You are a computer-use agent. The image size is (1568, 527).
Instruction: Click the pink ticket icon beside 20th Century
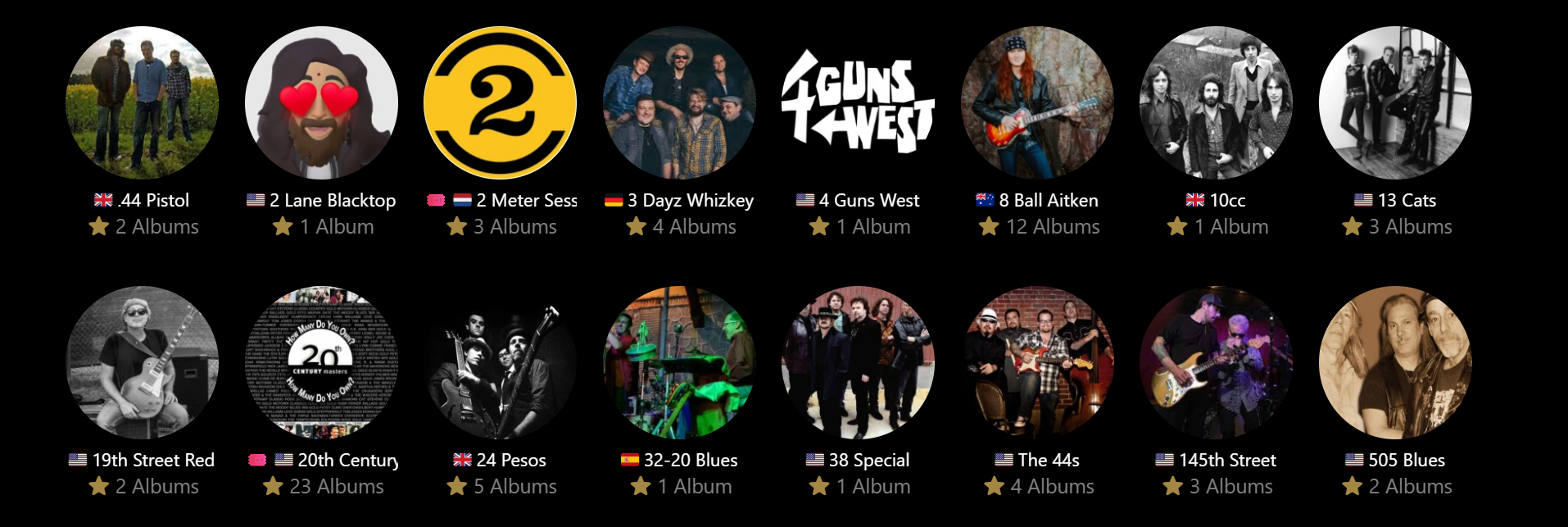pyautogui.click(x=257, y=460)
